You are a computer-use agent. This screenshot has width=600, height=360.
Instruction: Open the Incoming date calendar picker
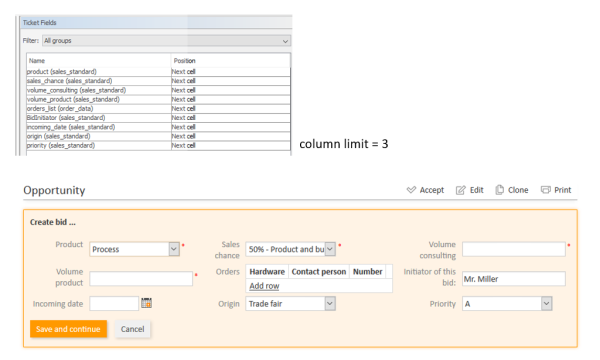pyautogui.click(x=147, y=303)
